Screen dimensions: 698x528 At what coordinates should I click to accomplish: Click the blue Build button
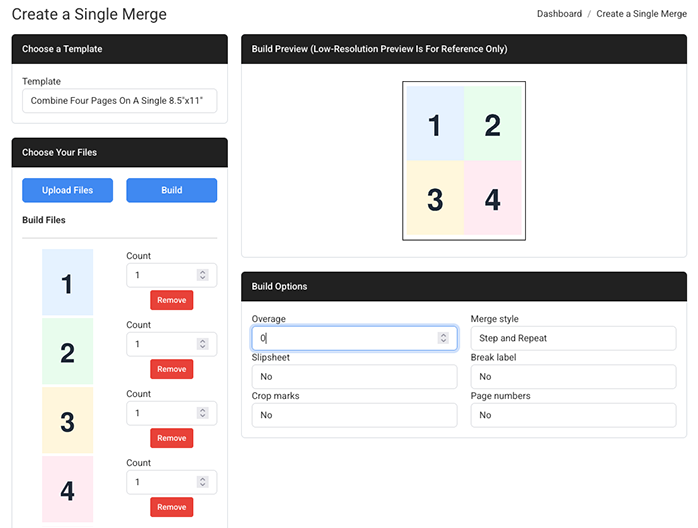coord(171,190)
